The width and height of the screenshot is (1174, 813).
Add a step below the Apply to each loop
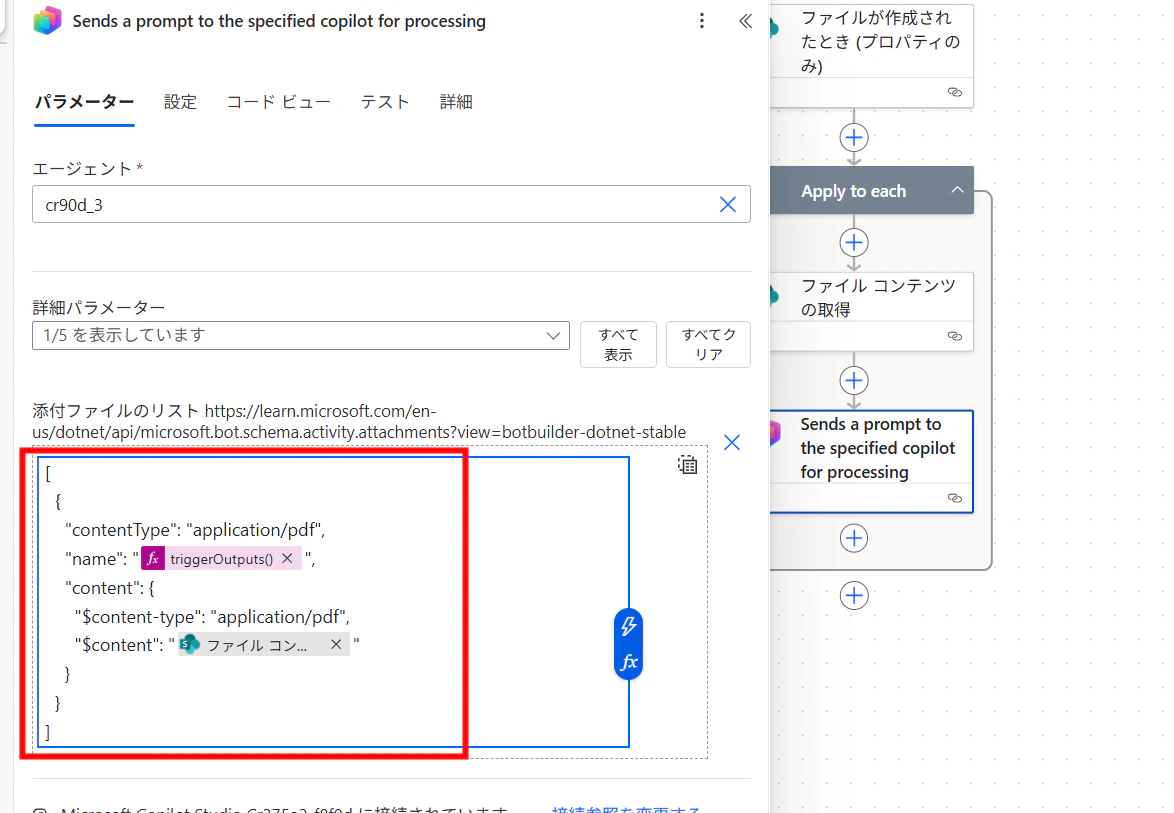click(854, 596)
